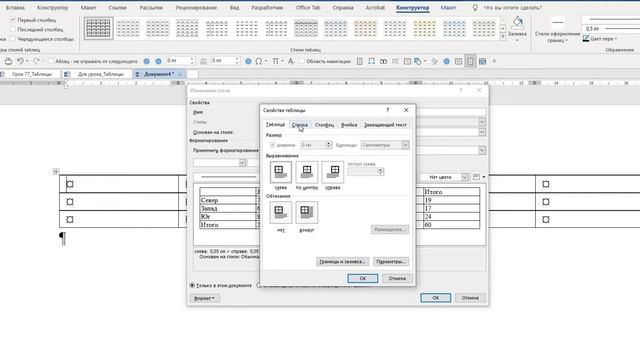The image size is (640, 360).
Task: Select the orange-tinted table style thumbnail
Action: 365,28
